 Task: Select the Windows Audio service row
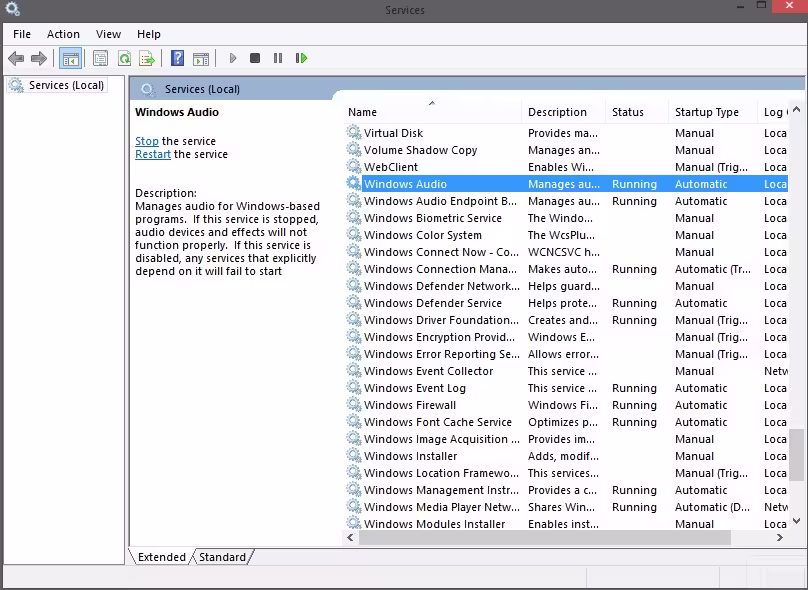[x=565, y=184]
